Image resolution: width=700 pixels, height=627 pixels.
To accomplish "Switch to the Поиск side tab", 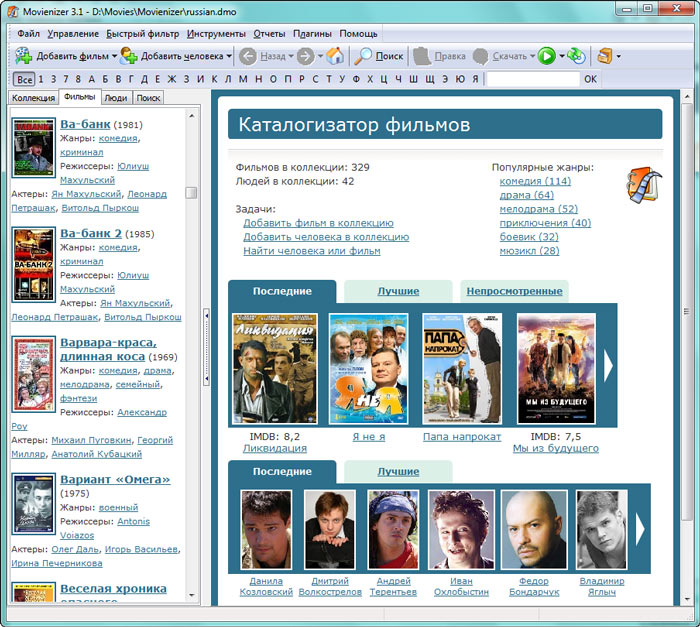I will [x=148, y=98].
